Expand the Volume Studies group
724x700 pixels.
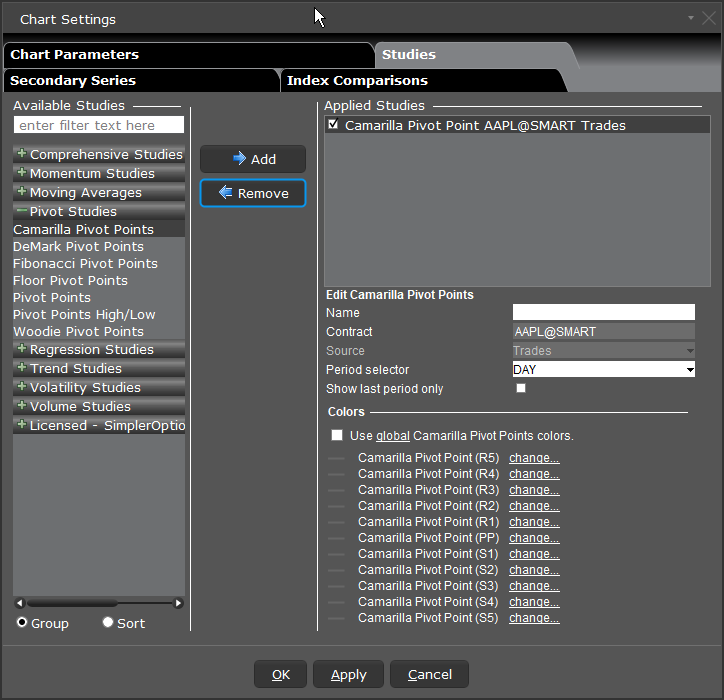pos(99,406)
